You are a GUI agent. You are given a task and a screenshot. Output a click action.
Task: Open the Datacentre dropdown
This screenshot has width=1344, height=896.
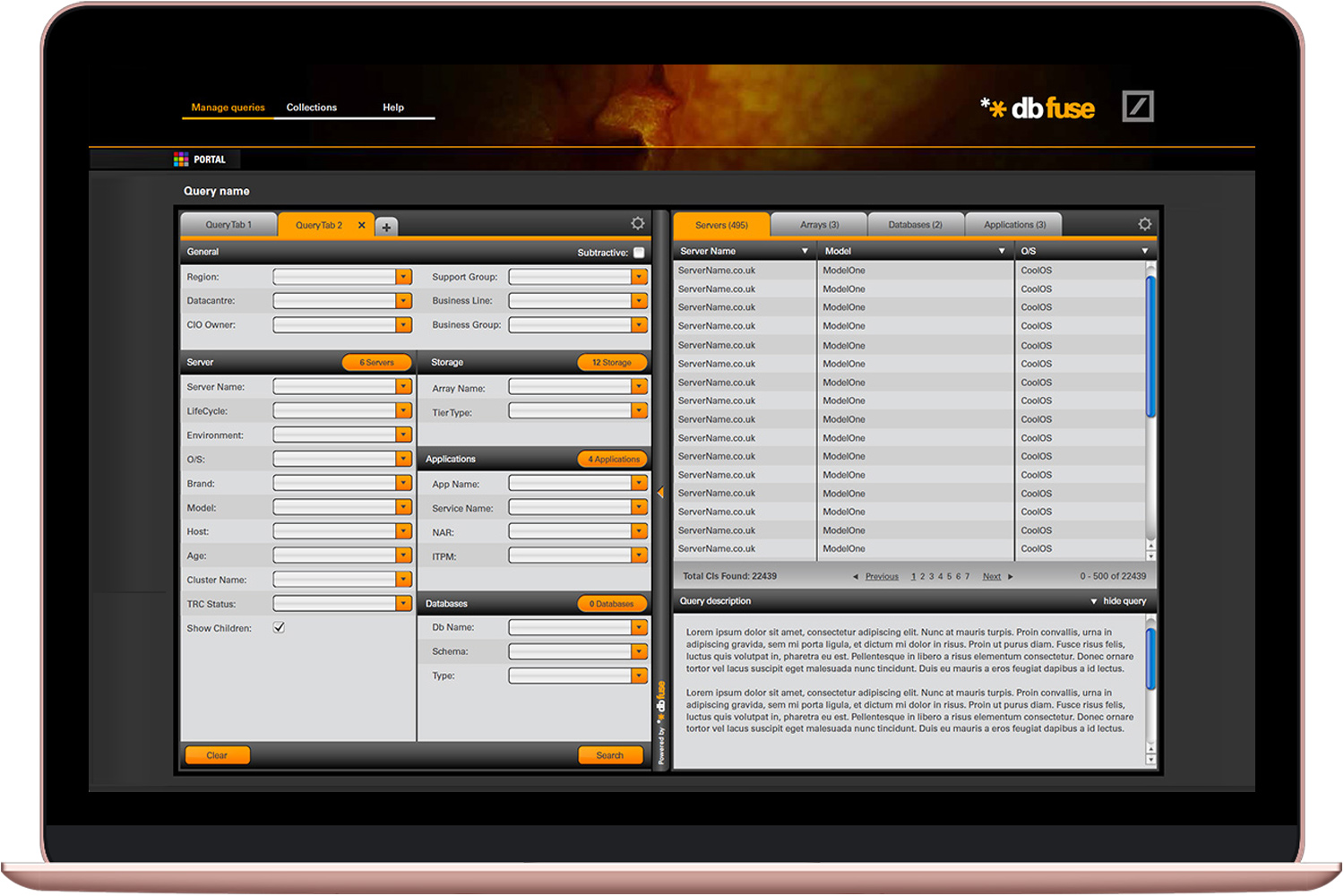point(404,301)
